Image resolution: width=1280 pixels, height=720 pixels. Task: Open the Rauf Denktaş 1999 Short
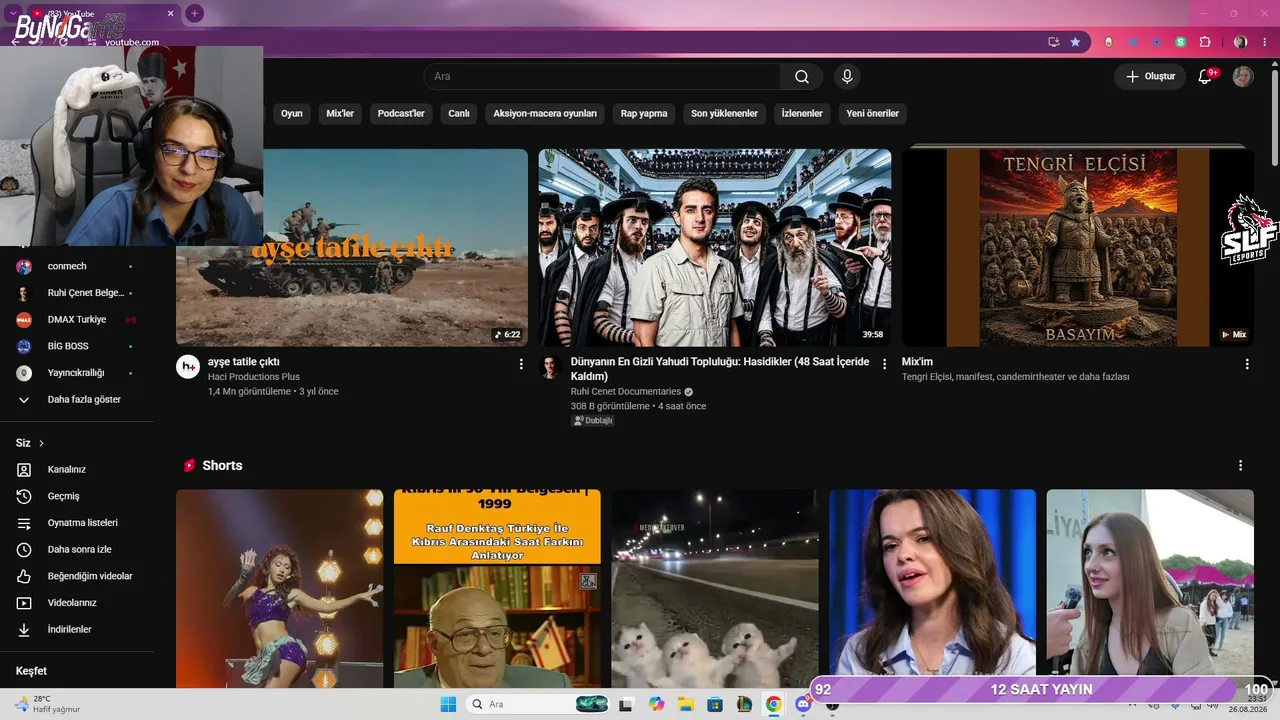click(497, 589)
